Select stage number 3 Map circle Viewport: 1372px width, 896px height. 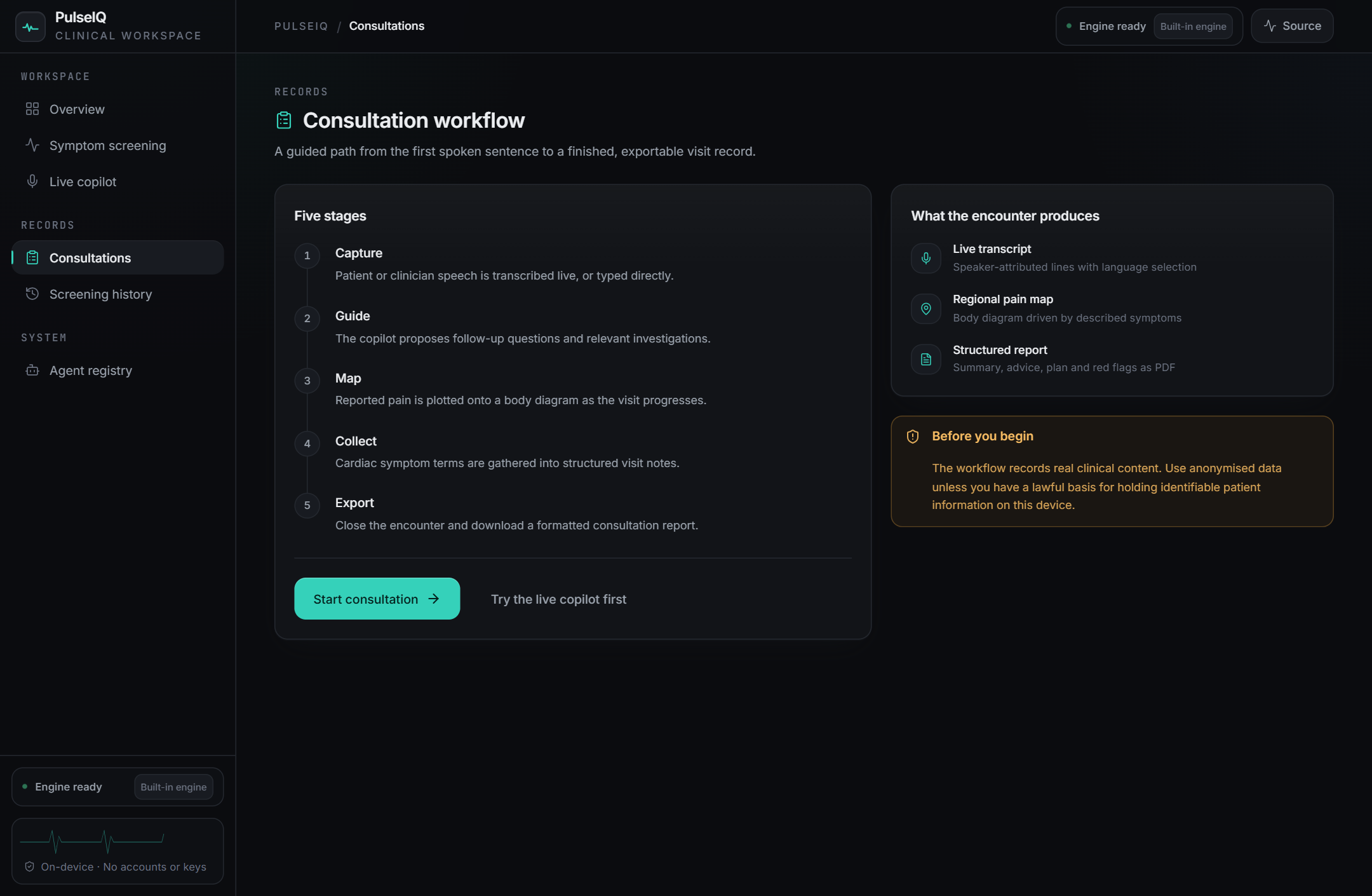[307, 381]
